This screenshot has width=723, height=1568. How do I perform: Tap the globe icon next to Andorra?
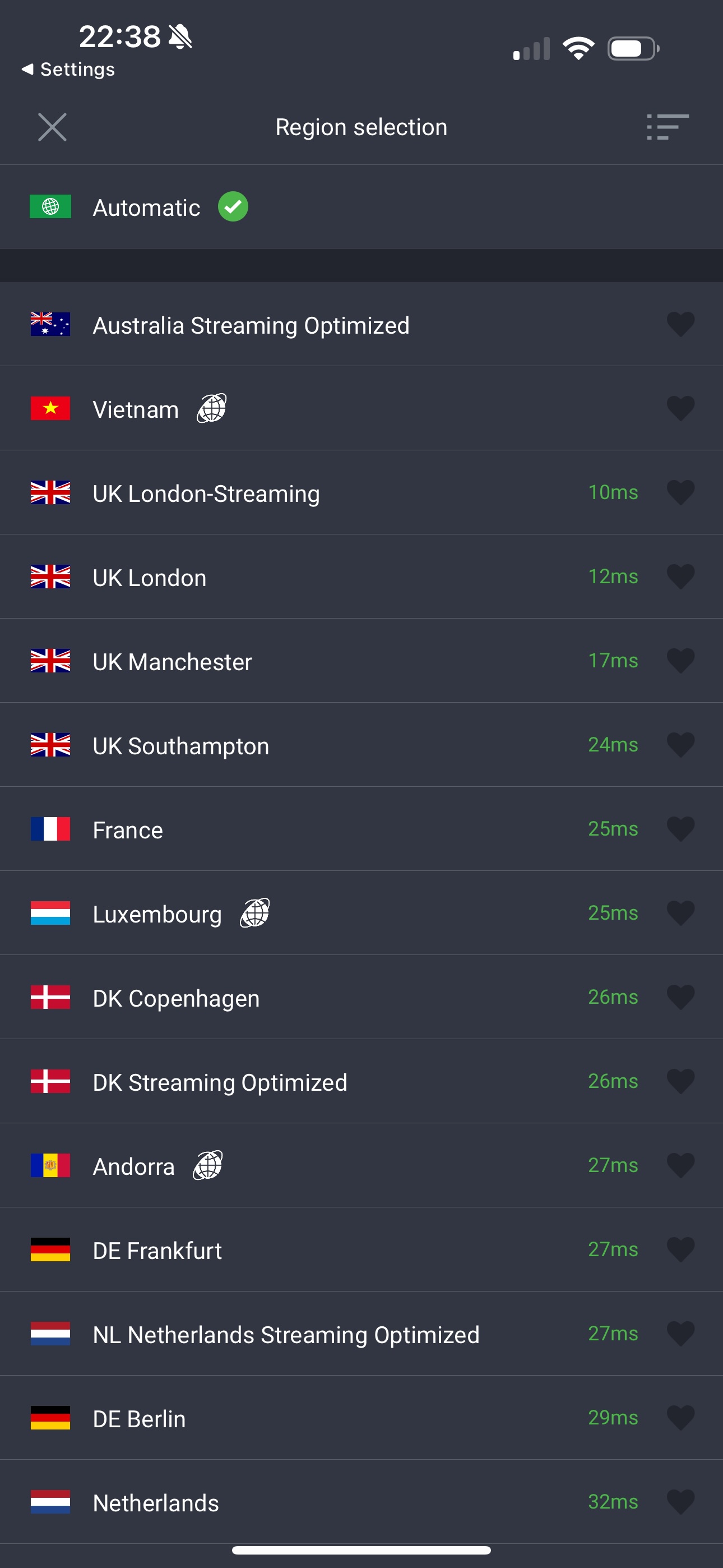(x=208, y=1166)
